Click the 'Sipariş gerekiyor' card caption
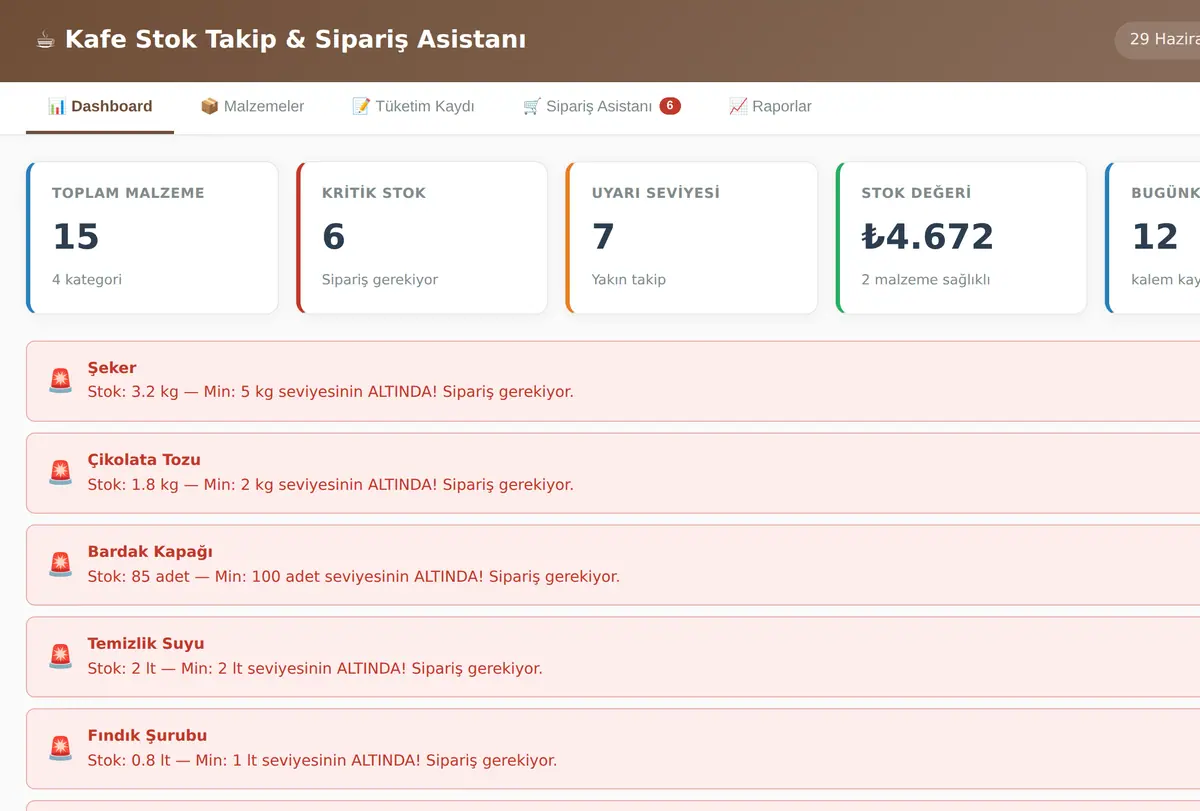Screen dimensions: 1200x811 [x=380, y=280]
